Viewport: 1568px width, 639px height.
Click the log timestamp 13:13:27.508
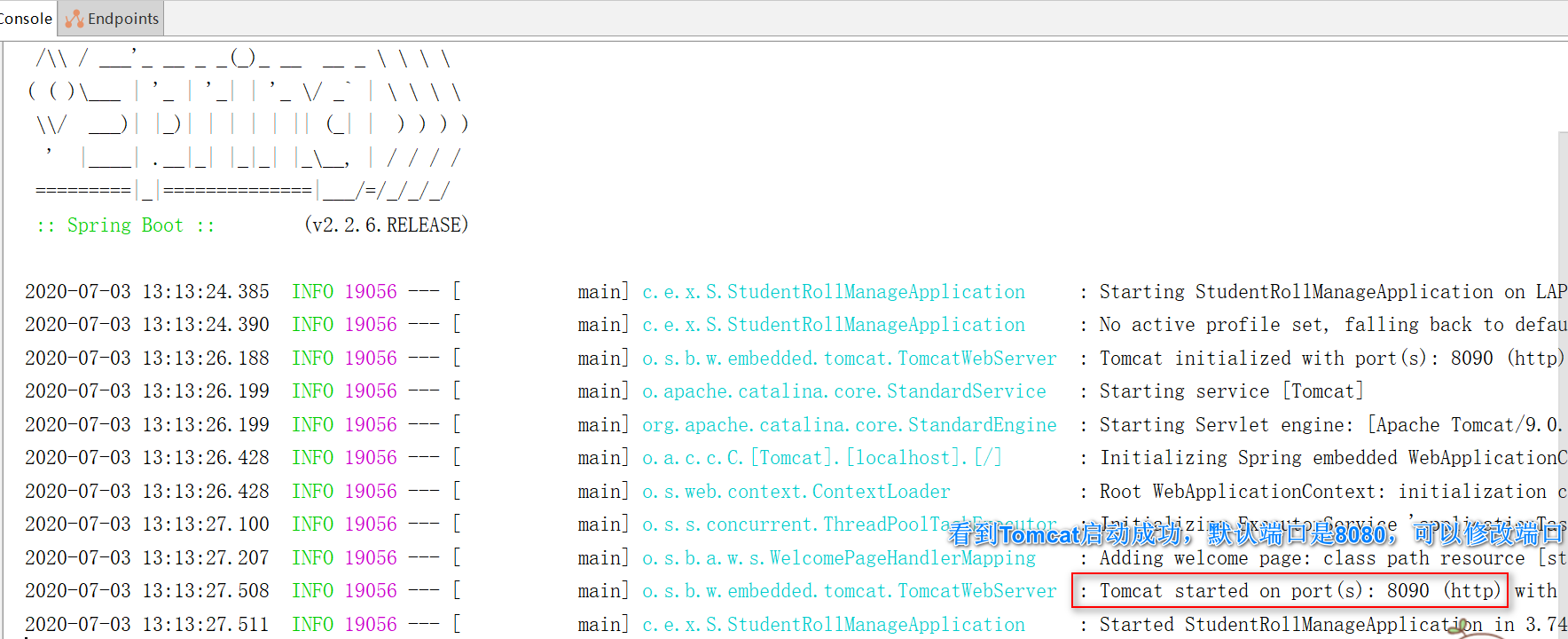click(206, 591)
